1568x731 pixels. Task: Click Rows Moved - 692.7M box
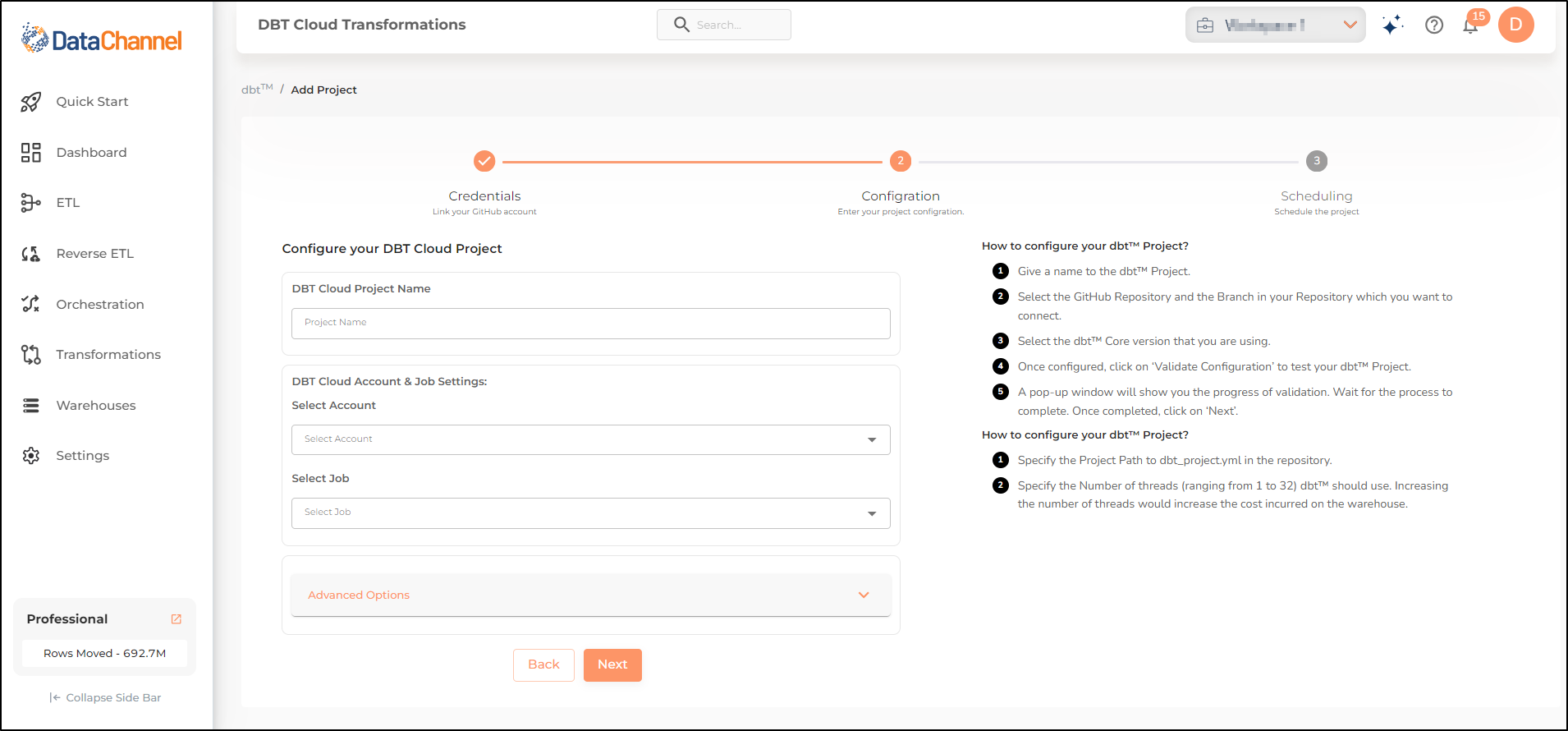click(105, 654)
